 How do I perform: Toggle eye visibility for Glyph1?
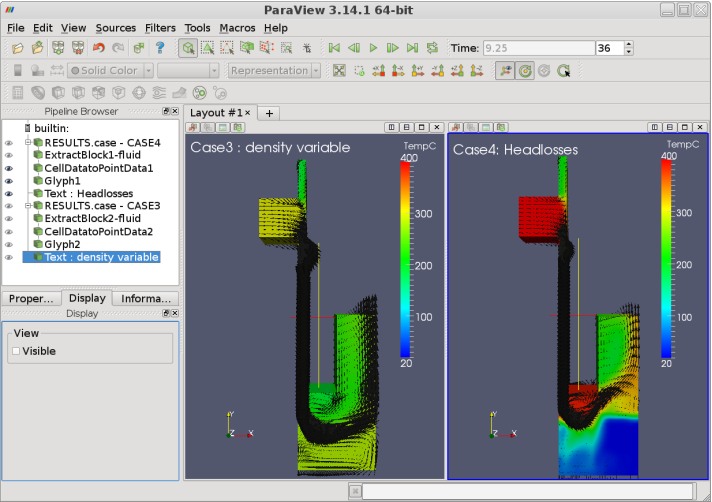click(x=9, y=181)
